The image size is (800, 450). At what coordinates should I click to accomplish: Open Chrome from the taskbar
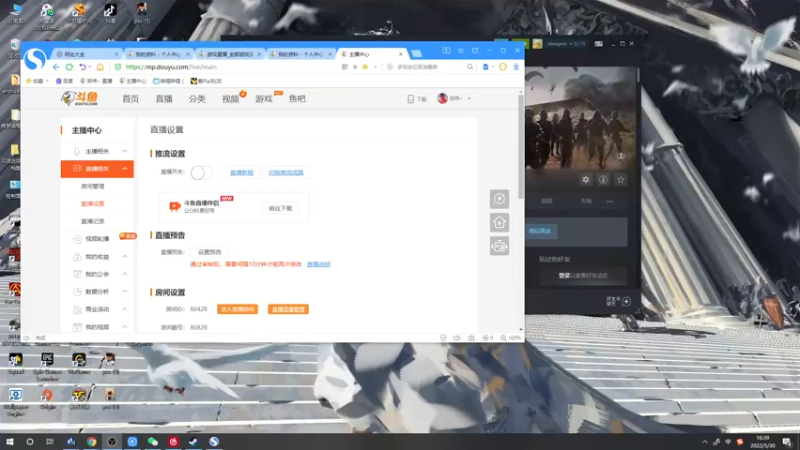click(91, 441)
